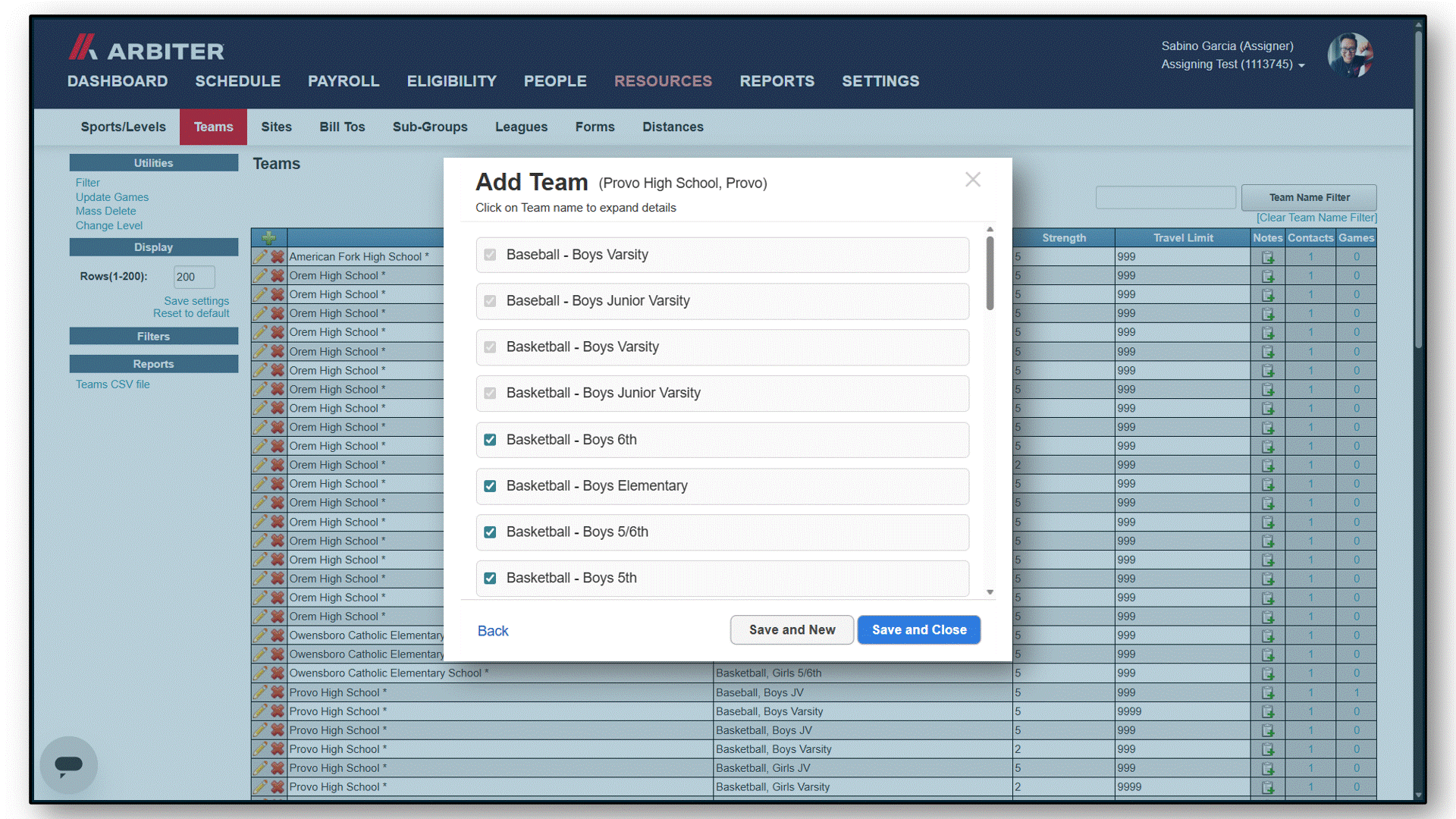Expand Baseball - Boys Varsity team details
The height and width of the screenshot is (819, 1456).
pyautogui.click(x=577, y=255)
